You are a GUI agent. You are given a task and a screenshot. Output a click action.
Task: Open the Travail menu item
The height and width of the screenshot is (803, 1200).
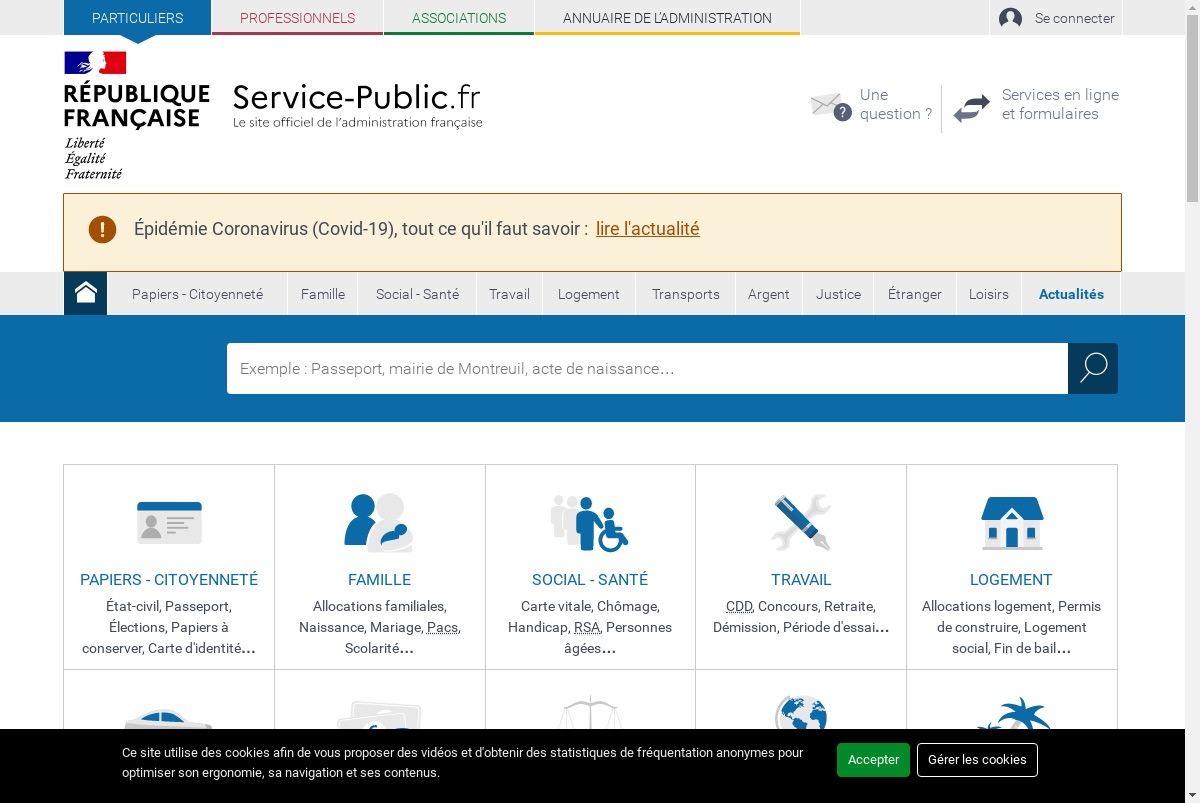[x=509, y=294]
